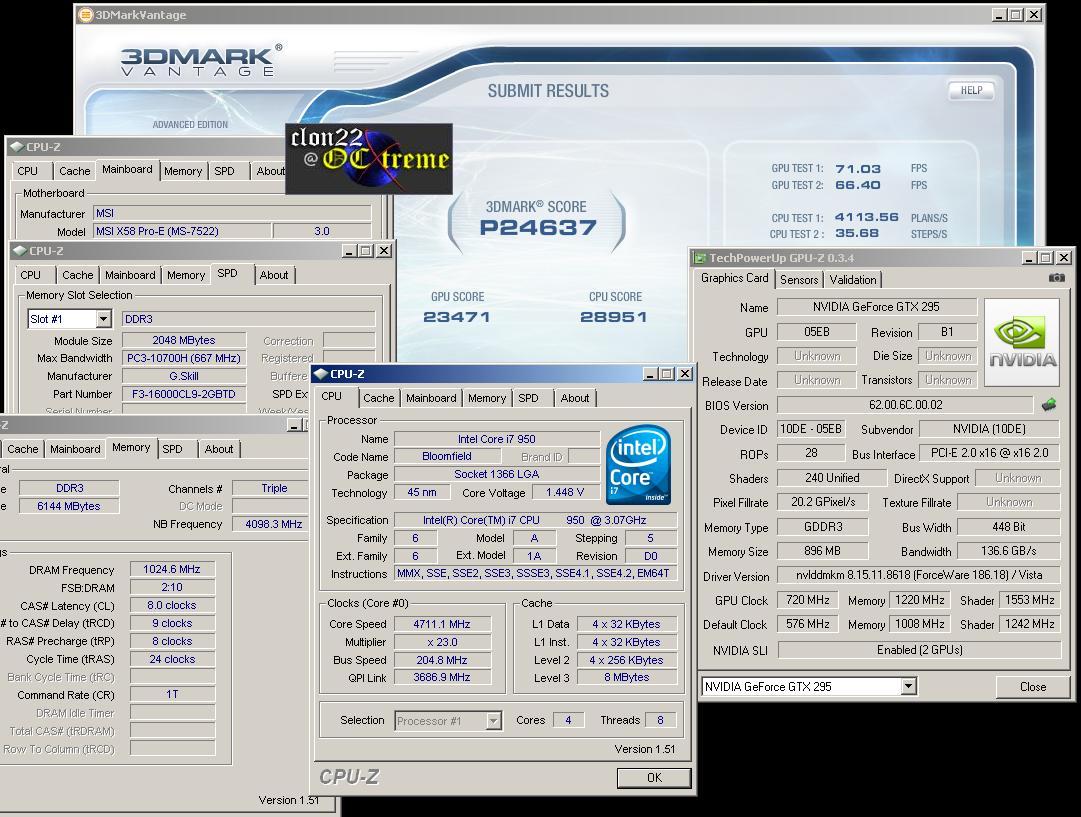Click the BIOS Version 62.00.6C.00.02 field
Screen dimensions: 1081x817
(x=905, y=405)
